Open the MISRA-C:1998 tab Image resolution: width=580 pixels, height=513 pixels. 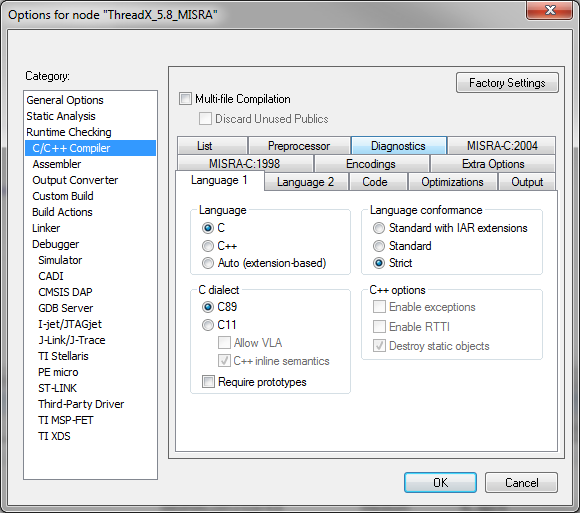point(245,163)
